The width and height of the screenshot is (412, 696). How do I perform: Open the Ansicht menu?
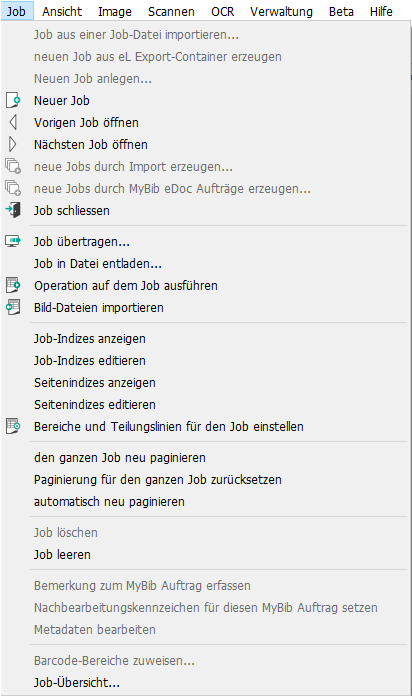(62, 11)
